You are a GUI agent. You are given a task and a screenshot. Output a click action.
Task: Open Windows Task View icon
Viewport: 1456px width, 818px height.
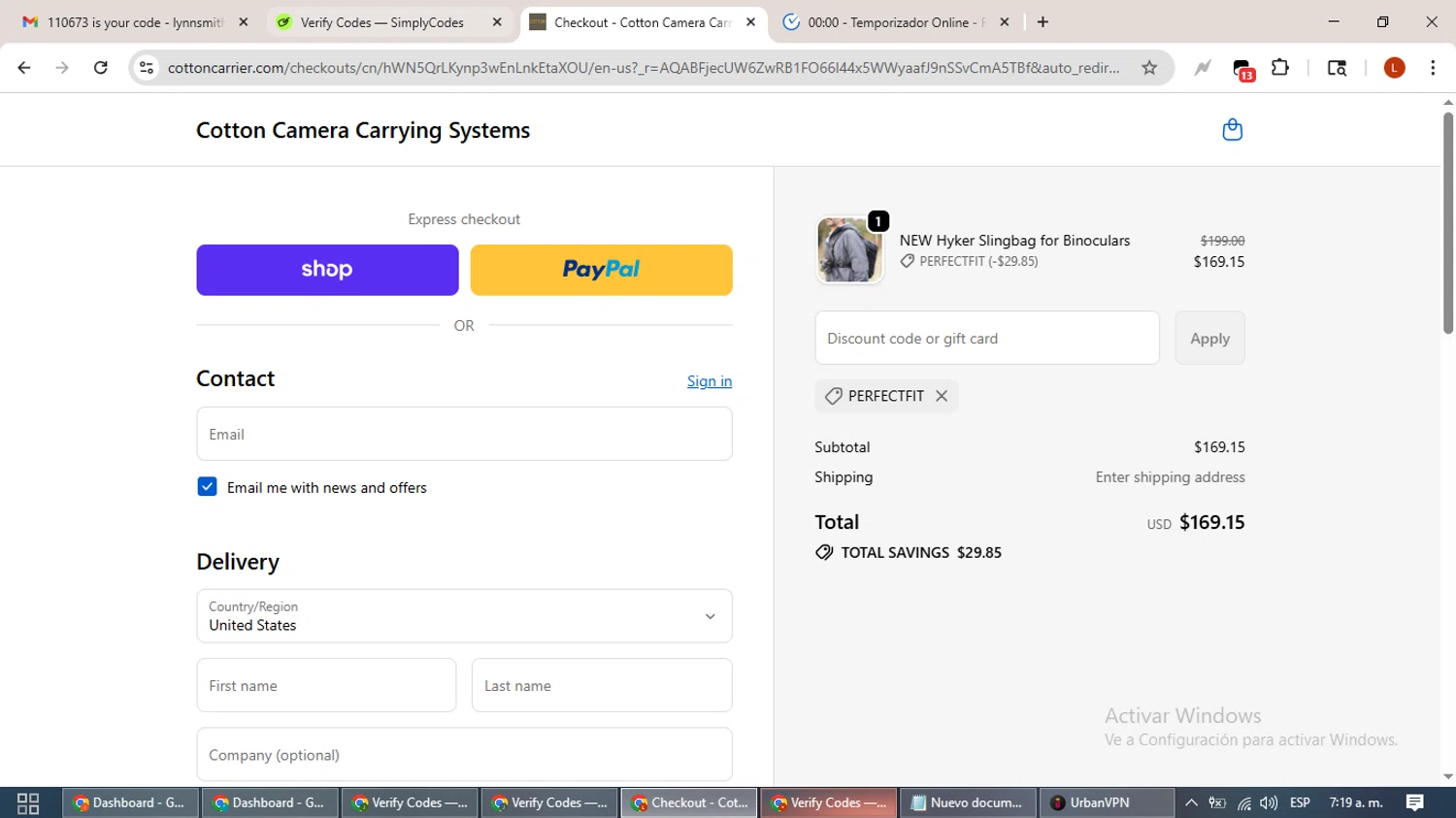[x=28, y=802]
